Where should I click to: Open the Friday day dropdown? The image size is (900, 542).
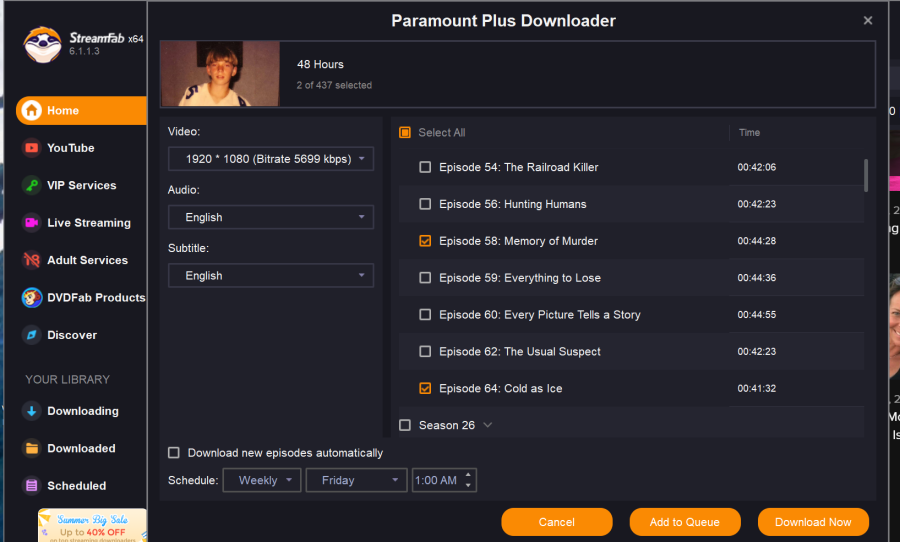tap(356, 481)
